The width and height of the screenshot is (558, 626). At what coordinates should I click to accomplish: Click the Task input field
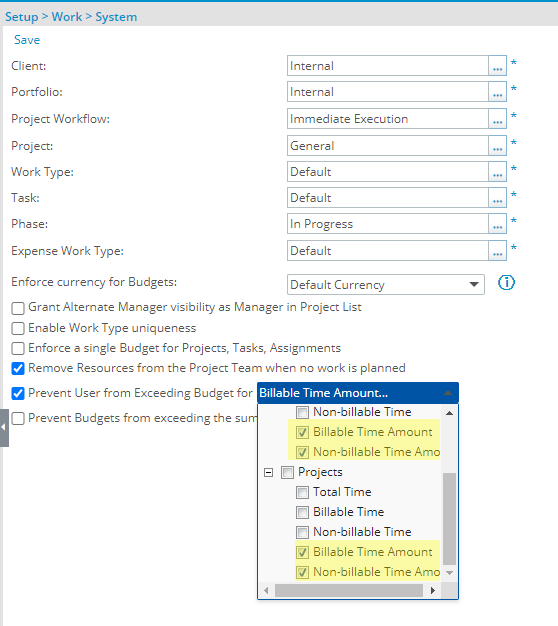[x=388, y=198]
